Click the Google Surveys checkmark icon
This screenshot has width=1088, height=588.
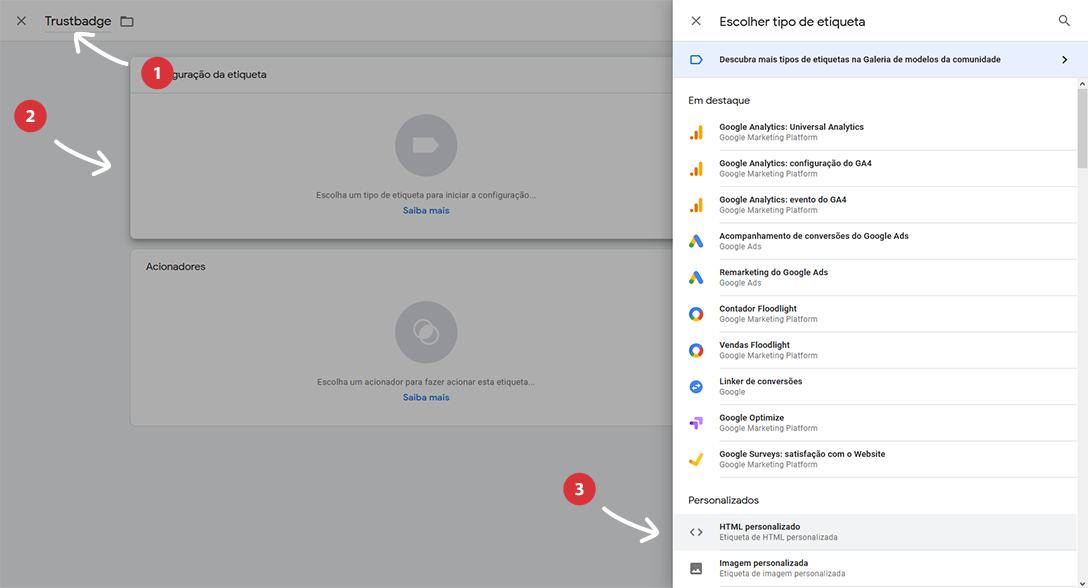click(696, 459)
